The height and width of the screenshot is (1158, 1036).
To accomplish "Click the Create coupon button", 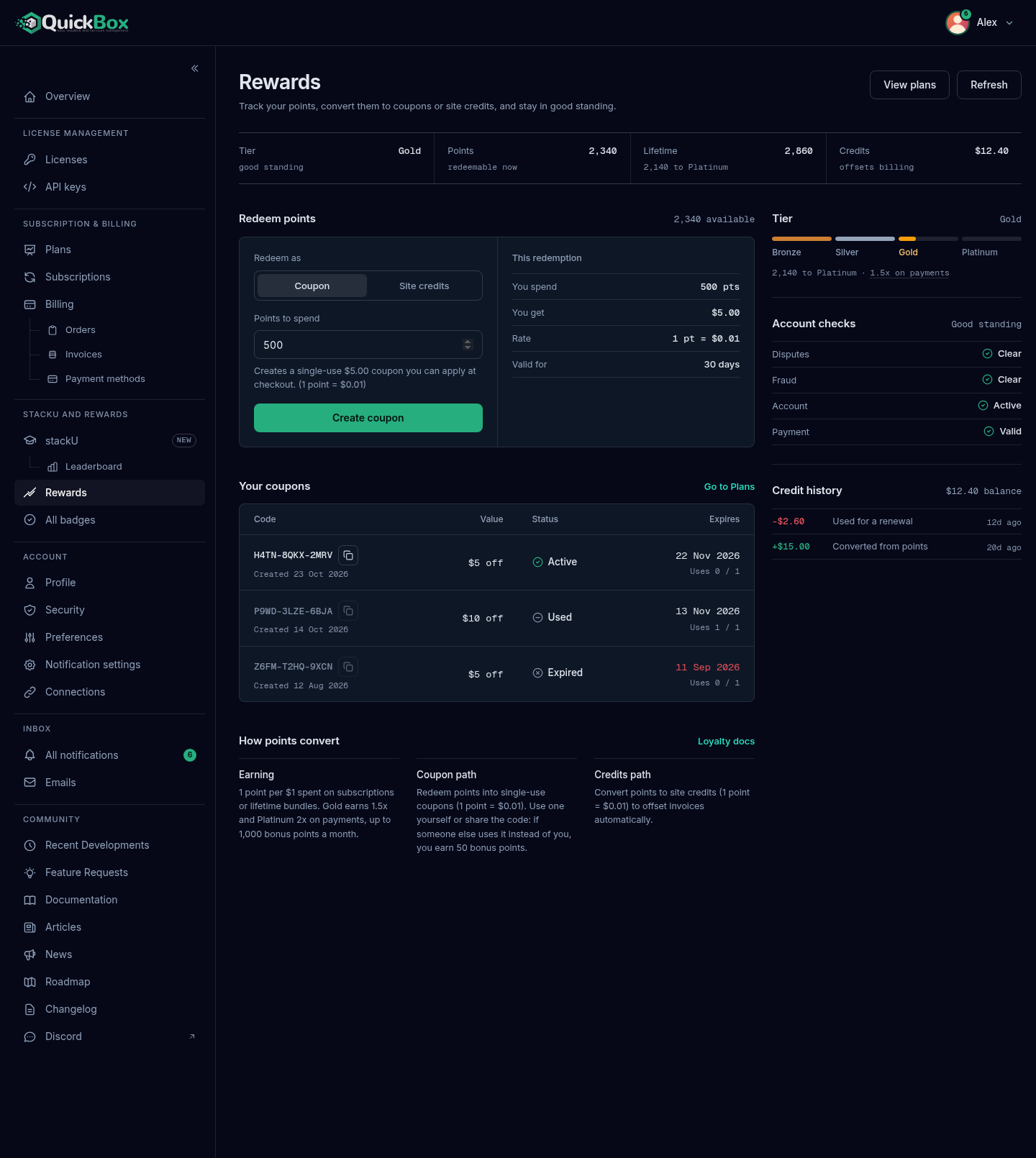I will point(368,418).
